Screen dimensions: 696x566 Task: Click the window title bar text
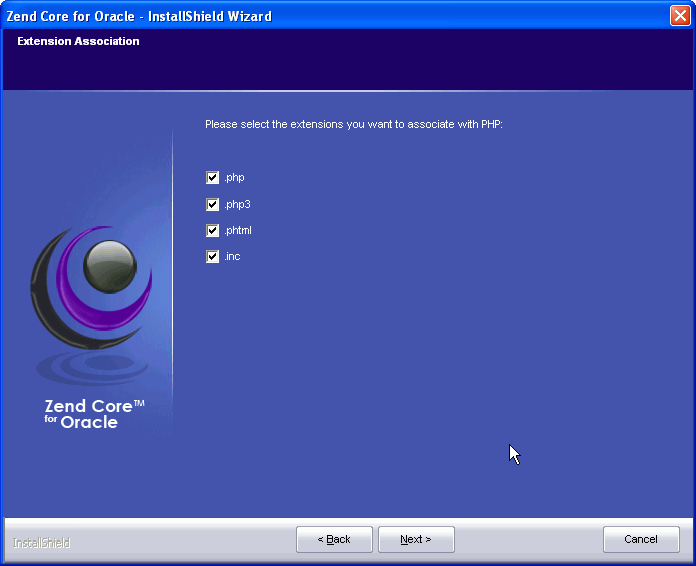pyautogui.click(x=139, y=16)
